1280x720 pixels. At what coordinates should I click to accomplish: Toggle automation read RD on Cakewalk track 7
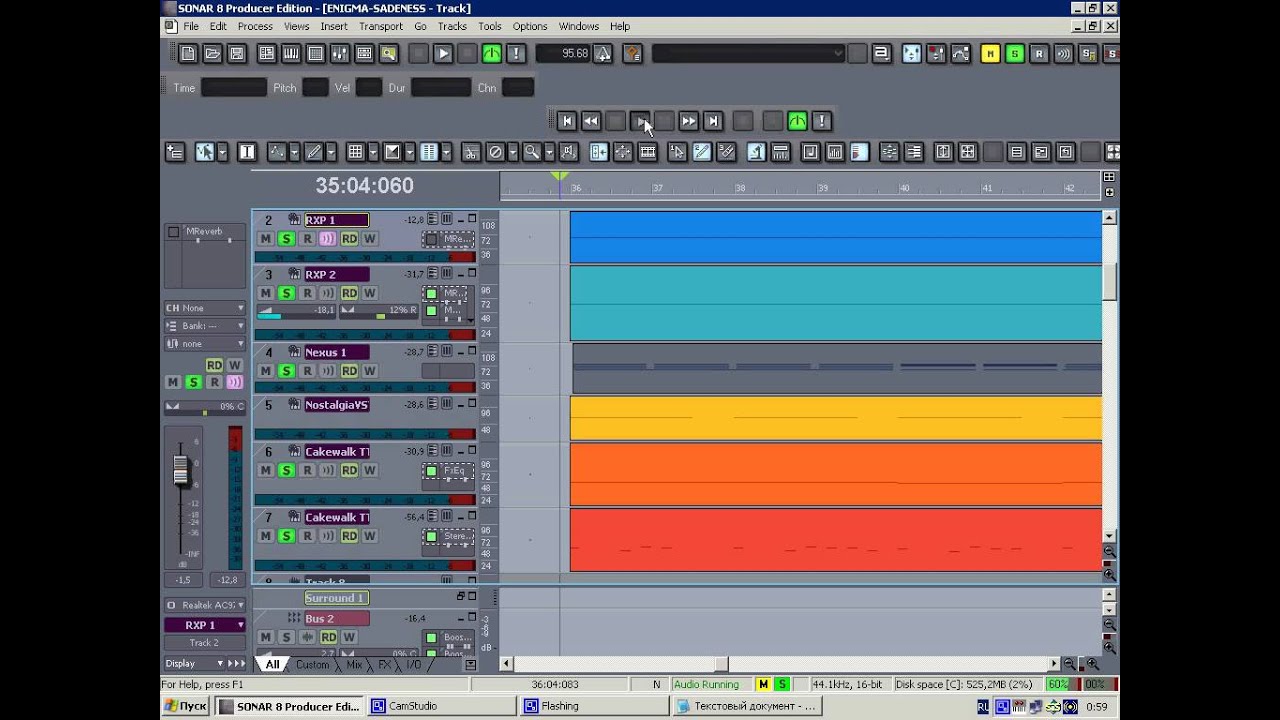click(x=349, y=536)
